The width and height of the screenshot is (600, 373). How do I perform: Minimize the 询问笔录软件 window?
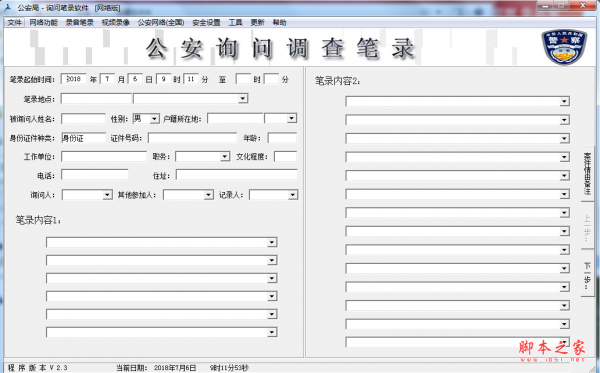click(546, 6)
